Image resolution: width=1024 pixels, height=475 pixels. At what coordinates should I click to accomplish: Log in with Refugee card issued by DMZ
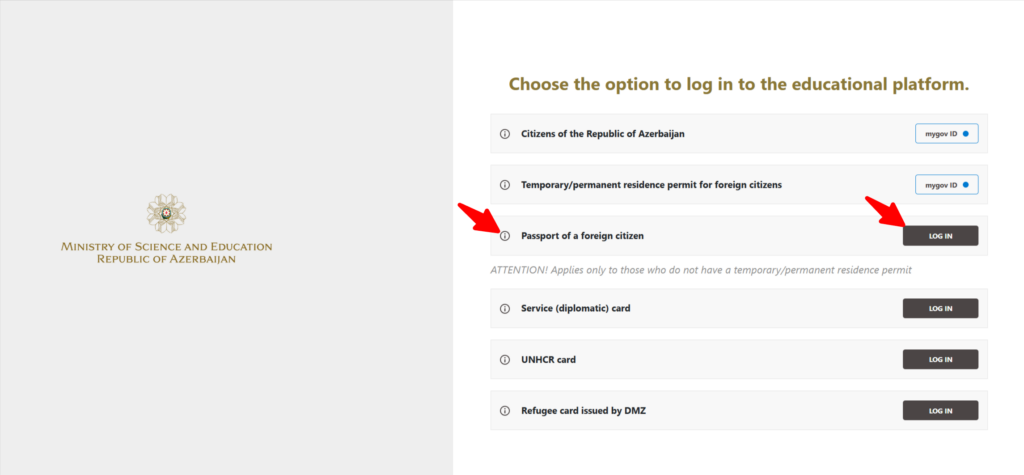[940, 410]
